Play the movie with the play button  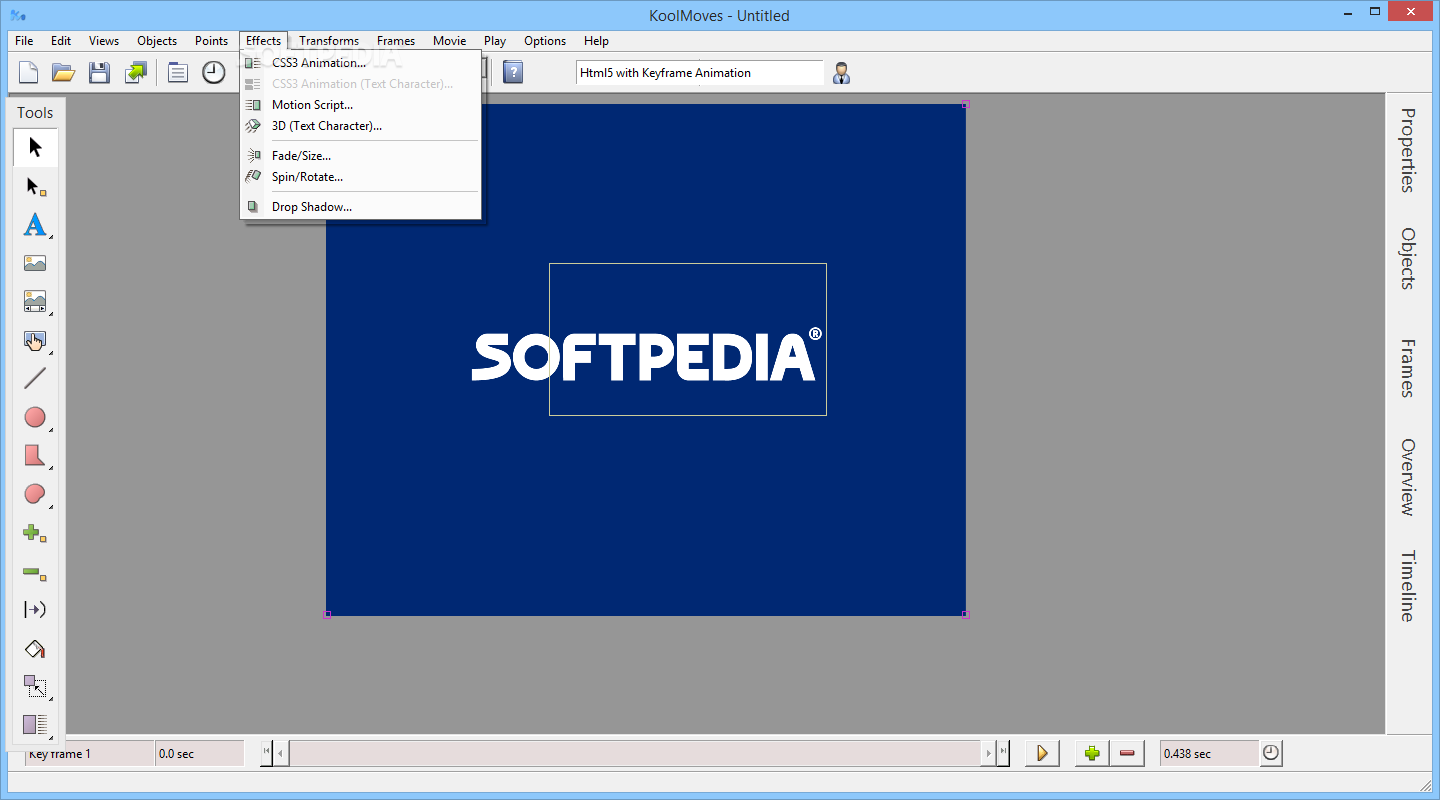[x=1042, y=753]
